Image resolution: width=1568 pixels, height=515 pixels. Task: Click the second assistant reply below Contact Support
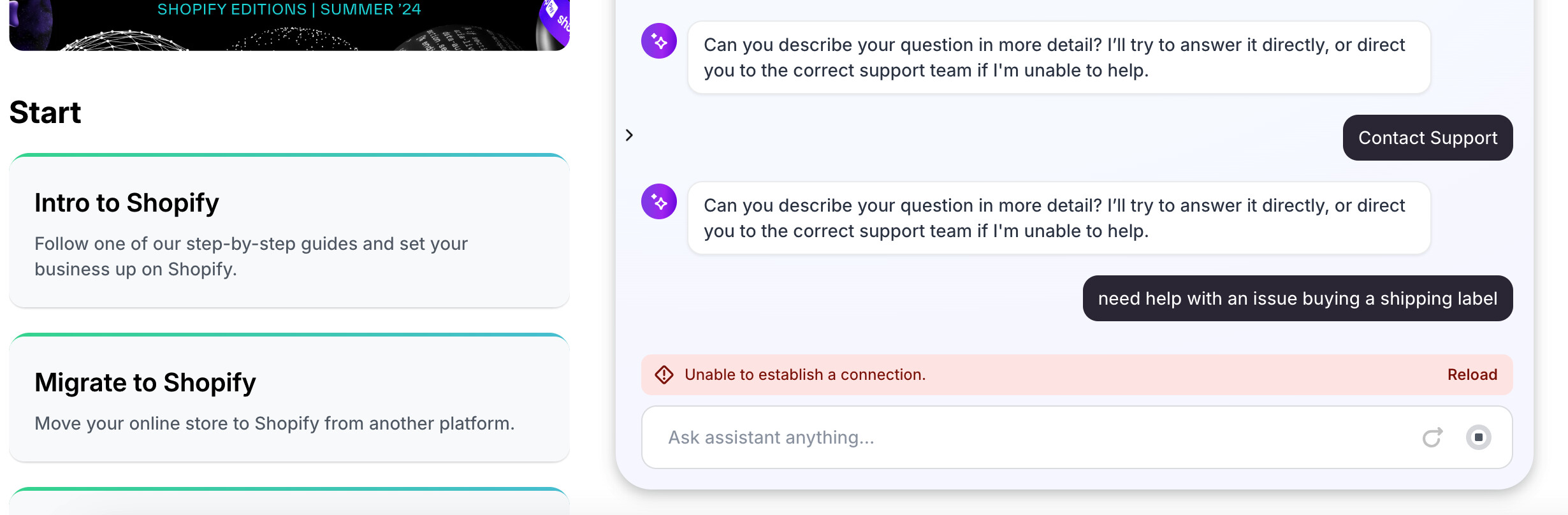1058,218
